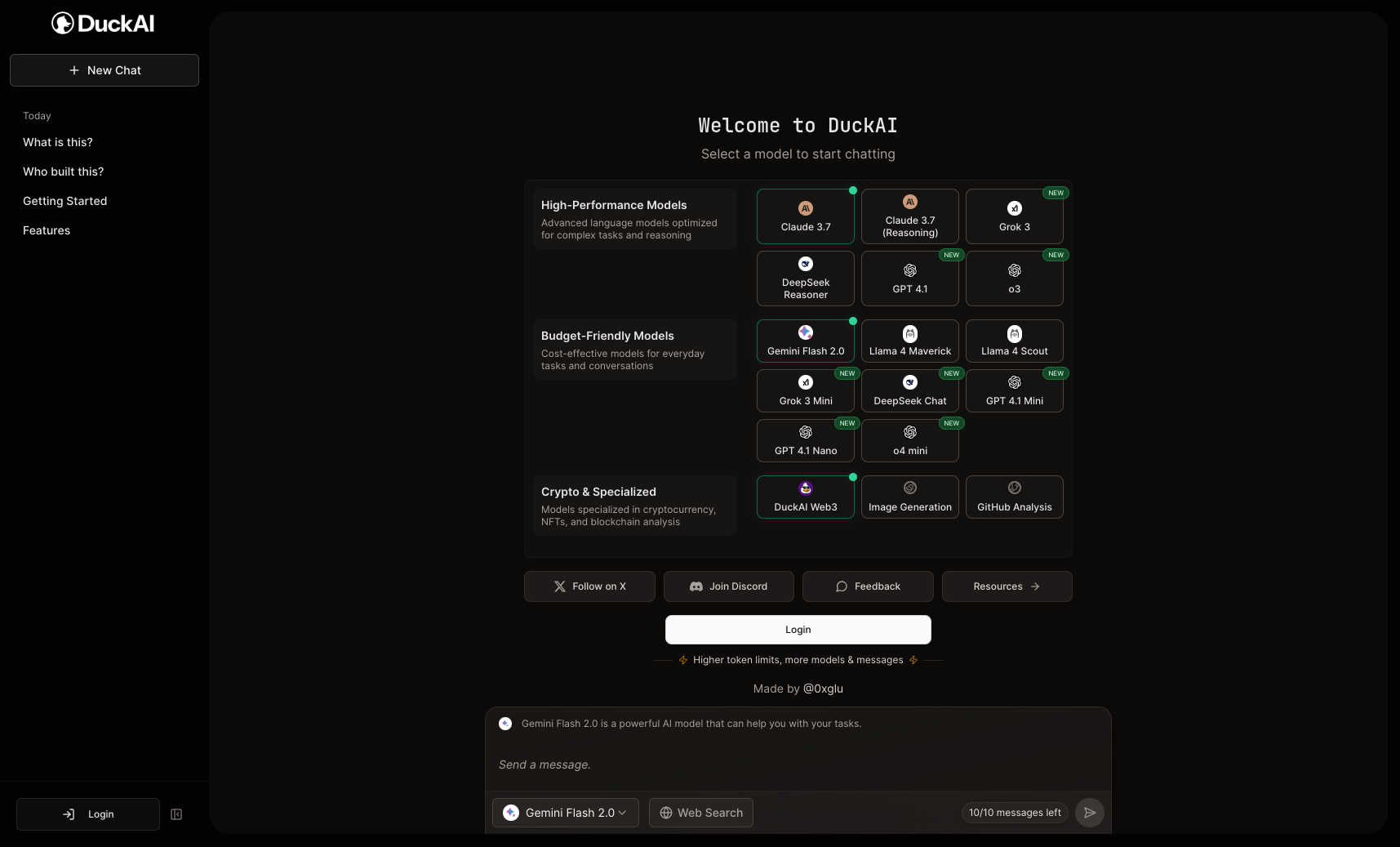
Task: Click the OpenAI icon on GPT 4.1 card
Action: pos(910,270)
